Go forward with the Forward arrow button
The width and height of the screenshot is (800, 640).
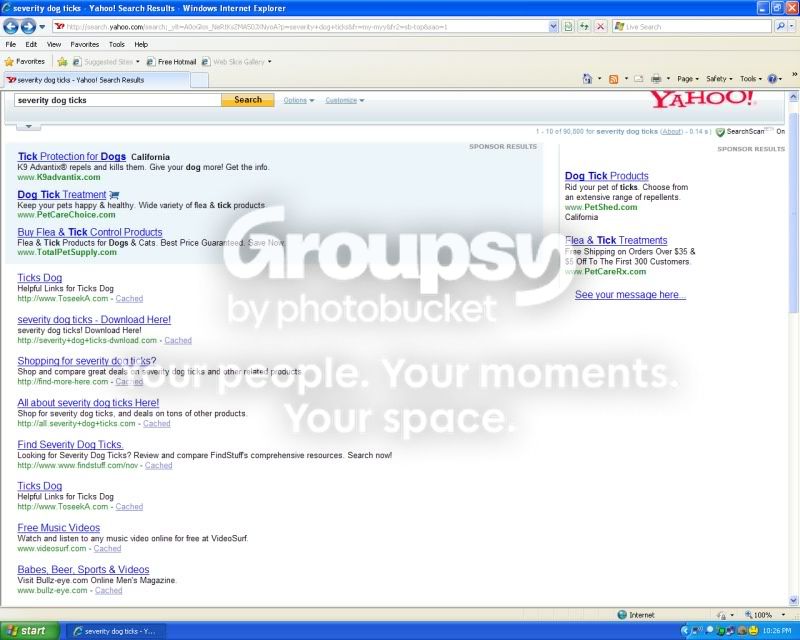(28, 26)
